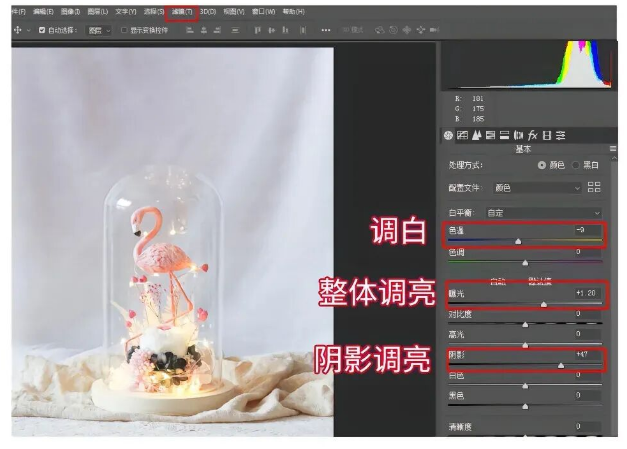Click the panel scrollbar up arrow

(614, 159)
